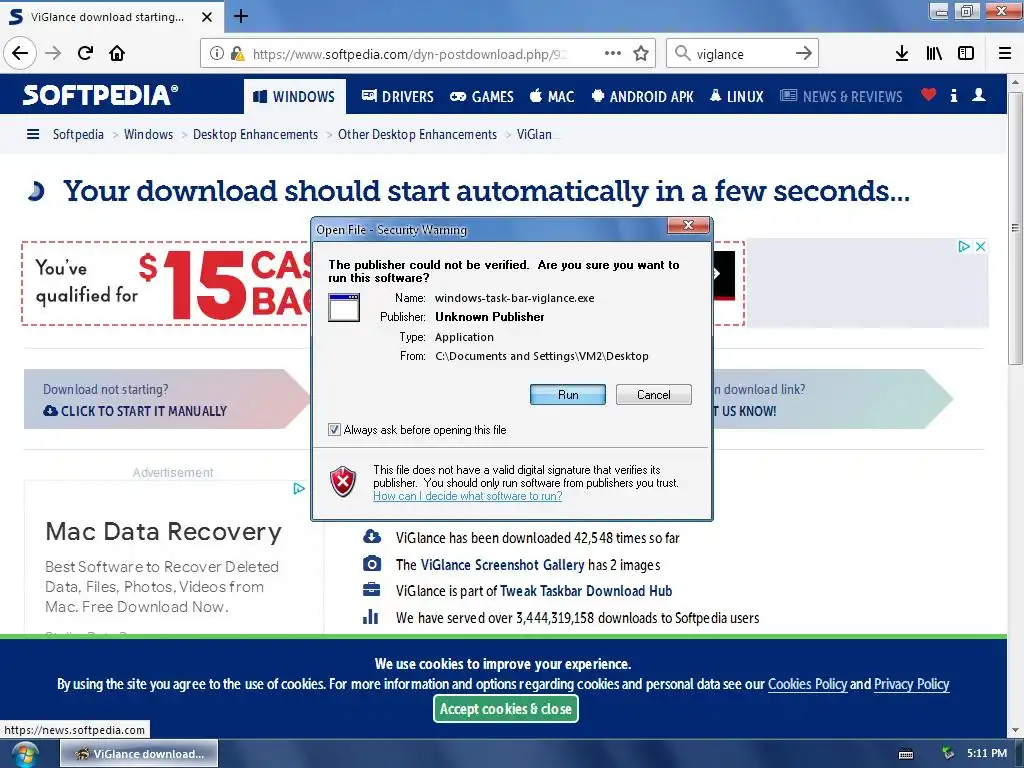
Task: Click the search box containing viglance
Action: (x=741, y=54)
